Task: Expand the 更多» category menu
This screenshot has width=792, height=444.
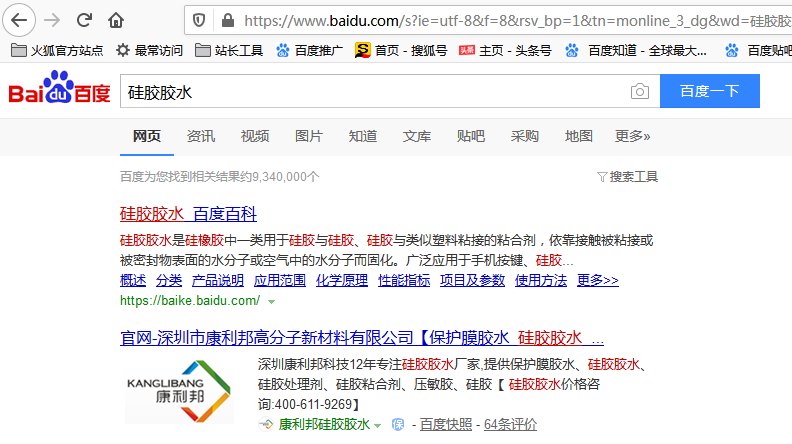Action: (x=632, y=136)
